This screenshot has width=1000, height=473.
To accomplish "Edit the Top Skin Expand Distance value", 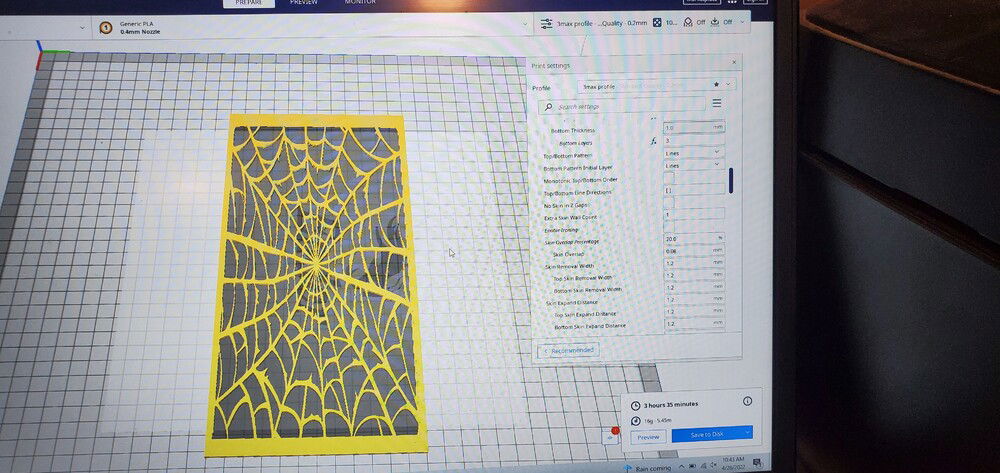I will (693, 311).
